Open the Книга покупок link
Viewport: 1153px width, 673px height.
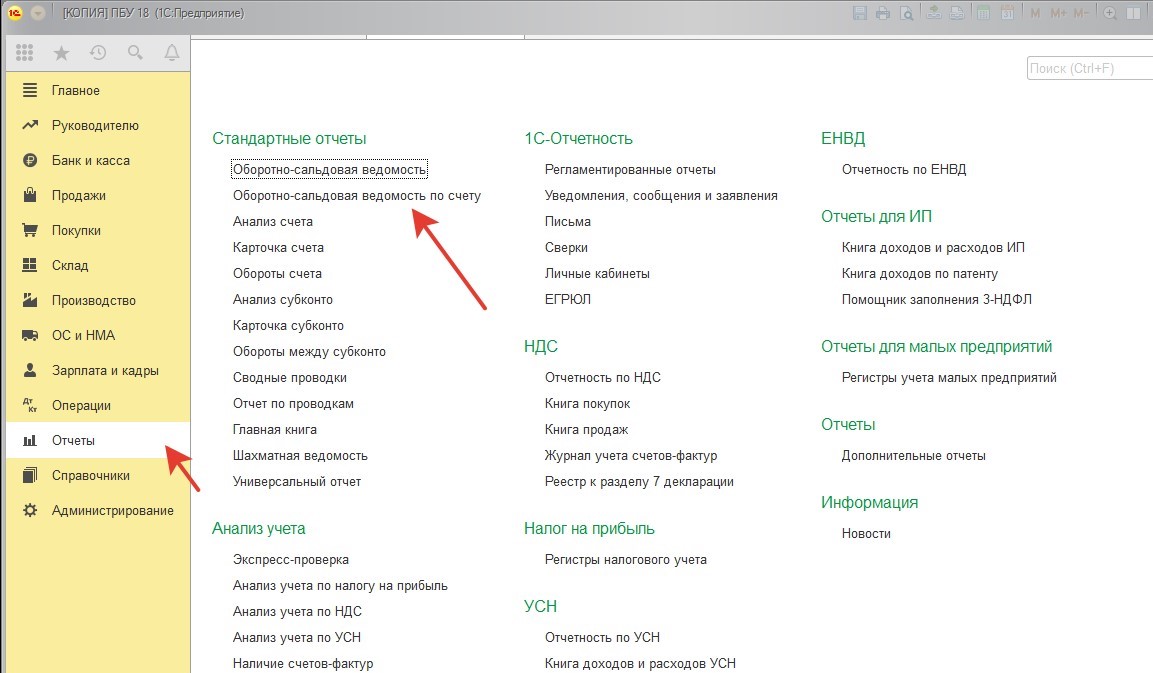pos(587,403)
